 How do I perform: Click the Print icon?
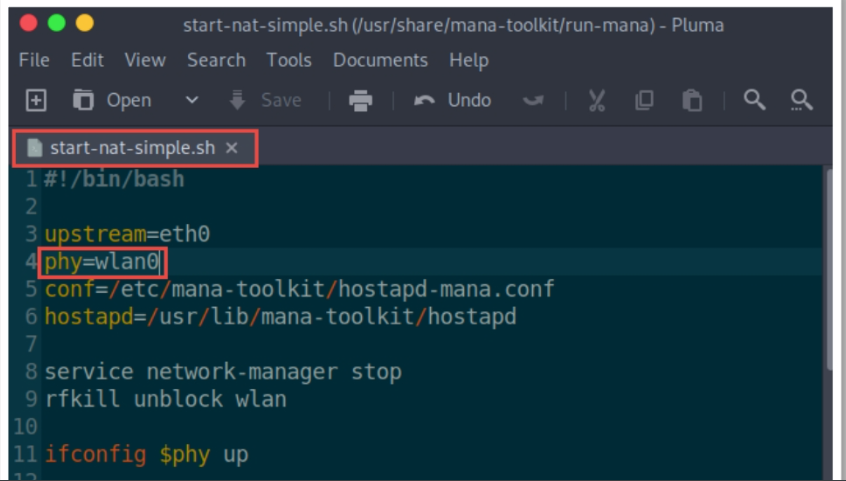[x=360, y=100]
